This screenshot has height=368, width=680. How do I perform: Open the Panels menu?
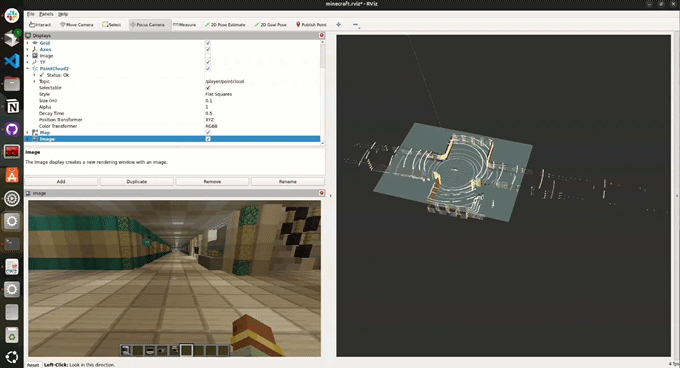46,14
